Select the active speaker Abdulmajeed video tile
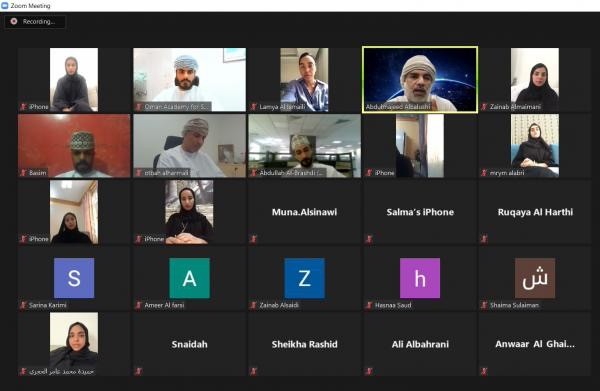The image size is (600, 391). pyautogui.click(x=420, y=80)
